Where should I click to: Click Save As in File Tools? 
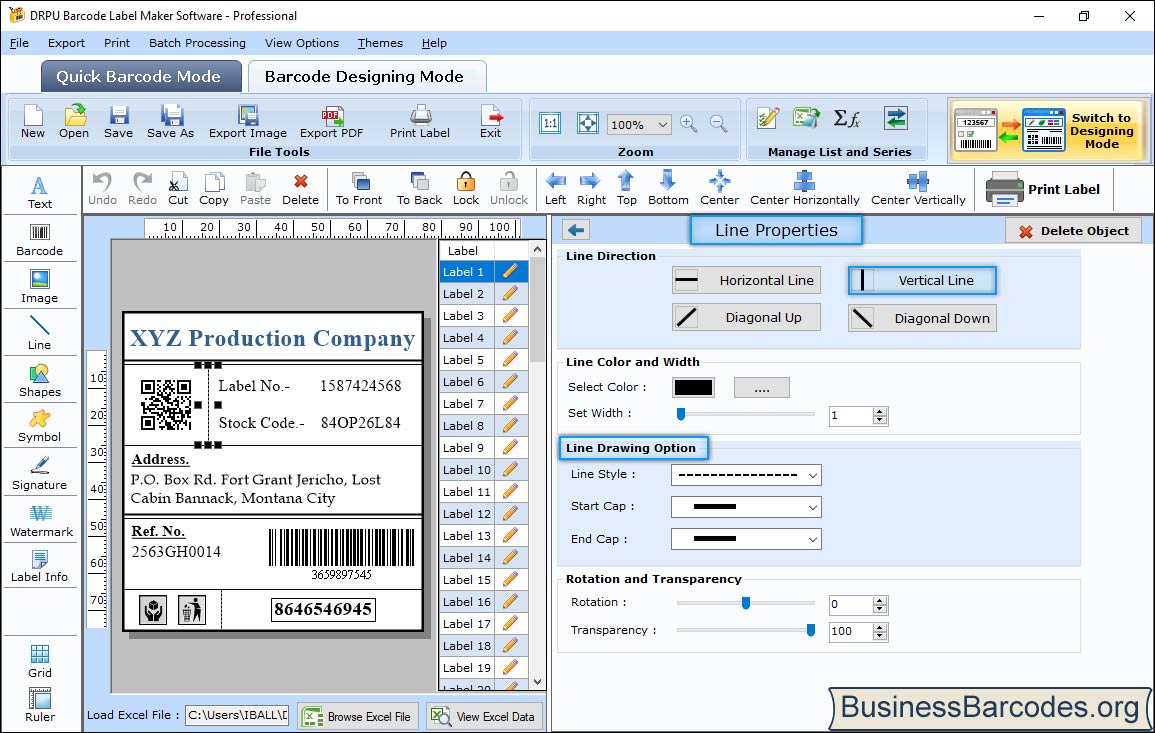[x=171, y=122]
